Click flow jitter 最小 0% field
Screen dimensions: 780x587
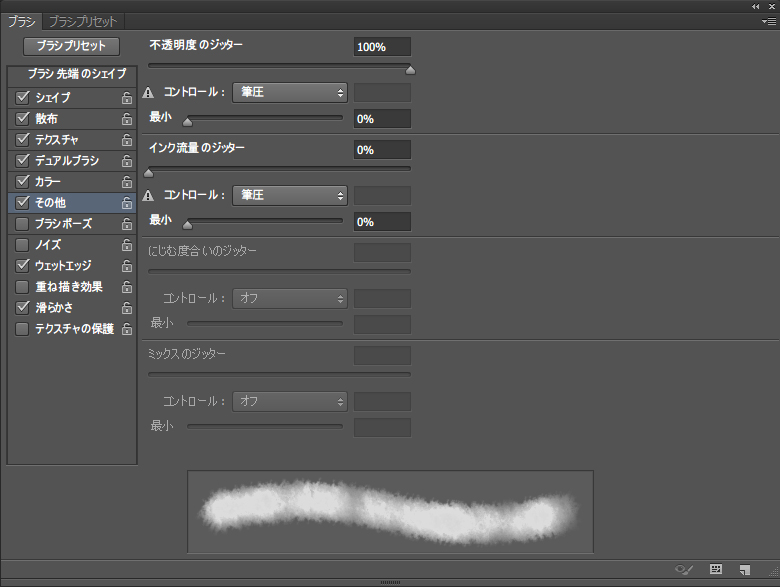(382, 222)
